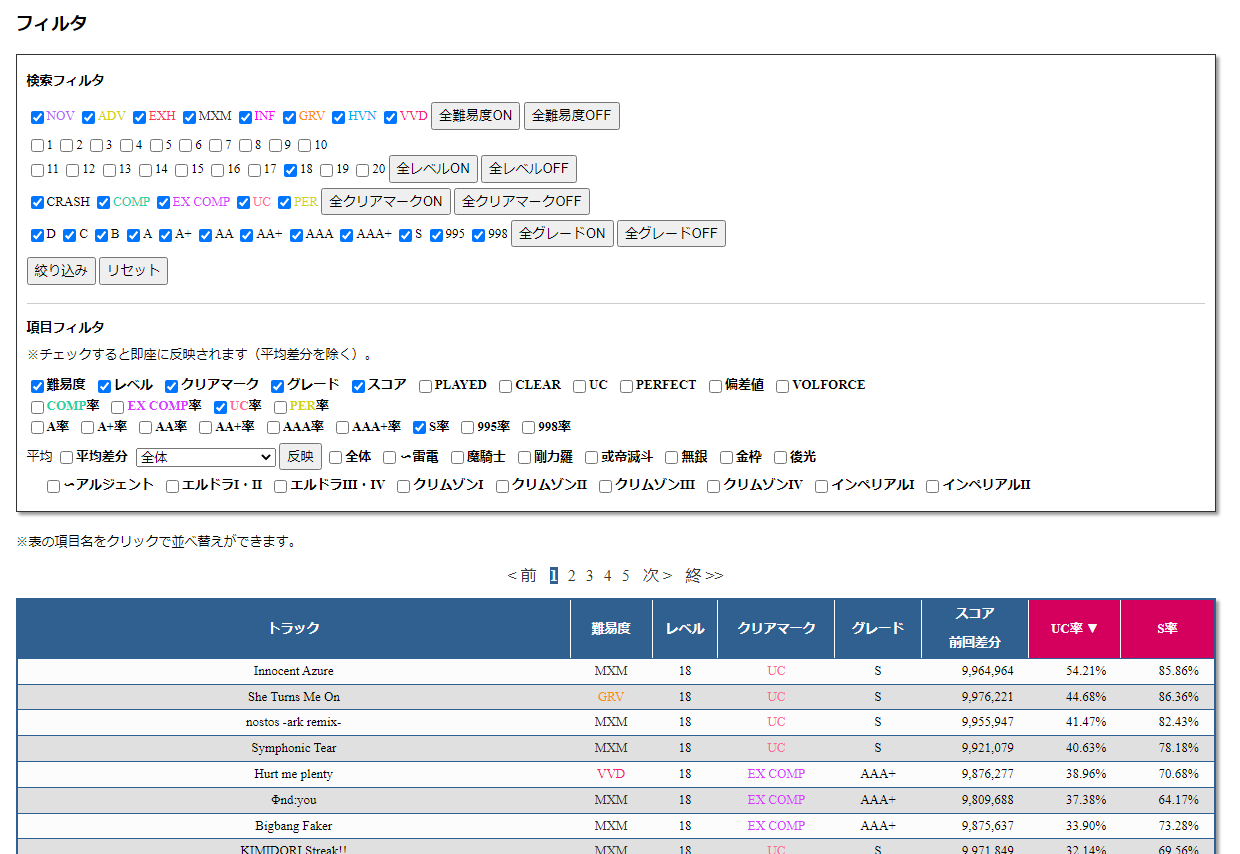Click the 全難易度ON button
The height and width of the screenshot is (854, 1240).
tap(475, 116)
